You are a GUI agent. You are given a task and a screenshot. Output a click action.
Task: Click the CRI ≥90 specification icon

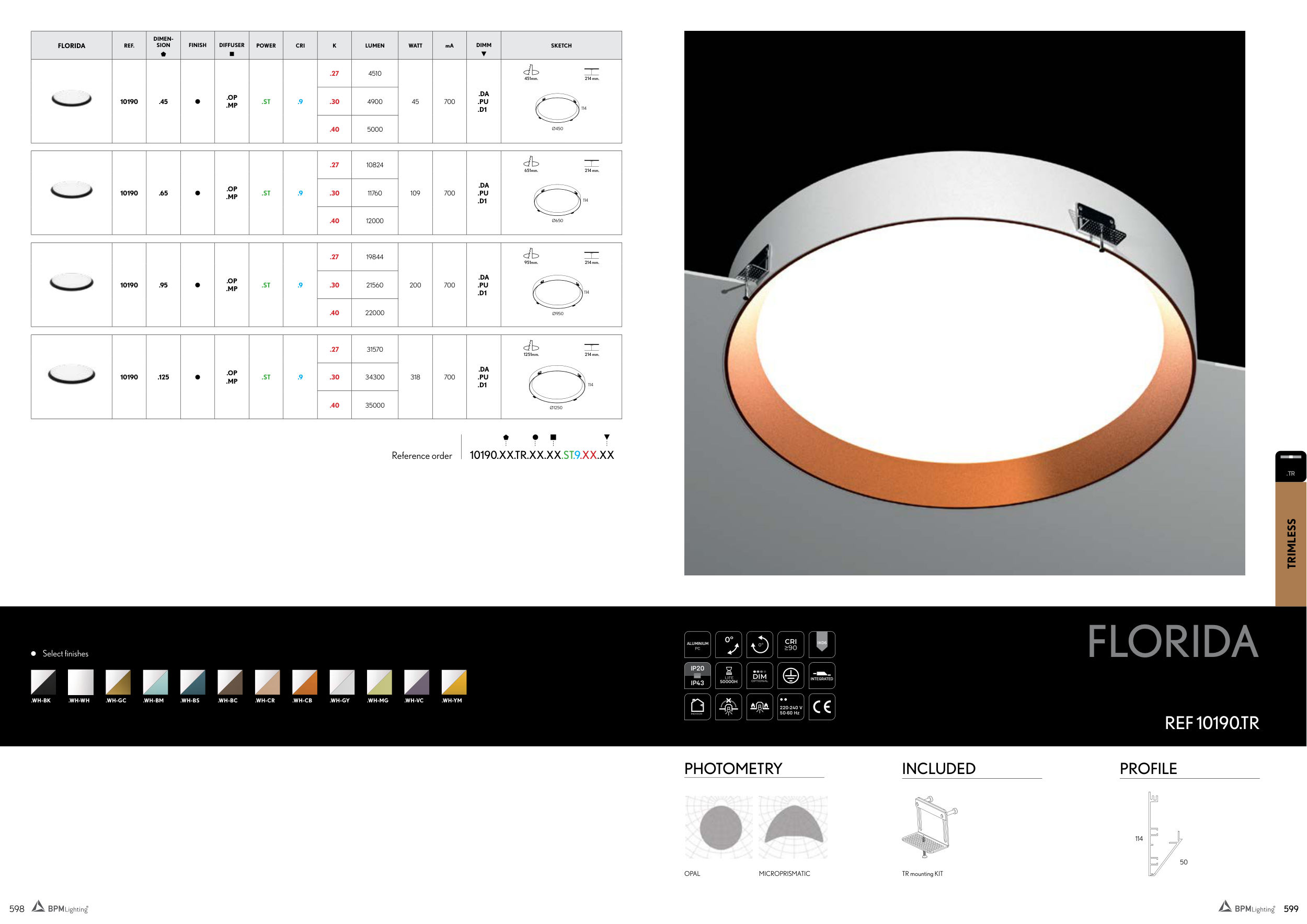[790, 644]
